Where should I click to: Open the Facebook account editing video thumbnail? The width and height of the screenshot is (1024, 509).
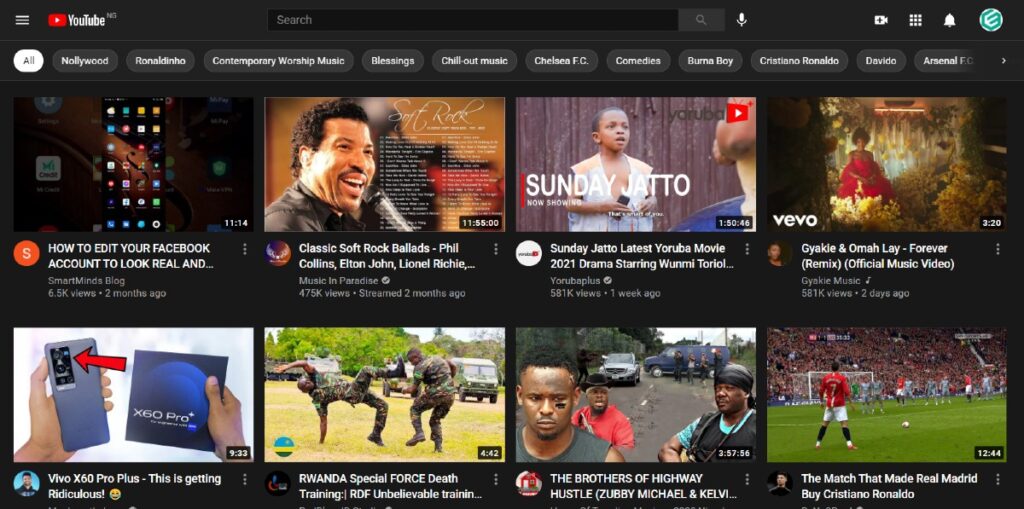134,165
